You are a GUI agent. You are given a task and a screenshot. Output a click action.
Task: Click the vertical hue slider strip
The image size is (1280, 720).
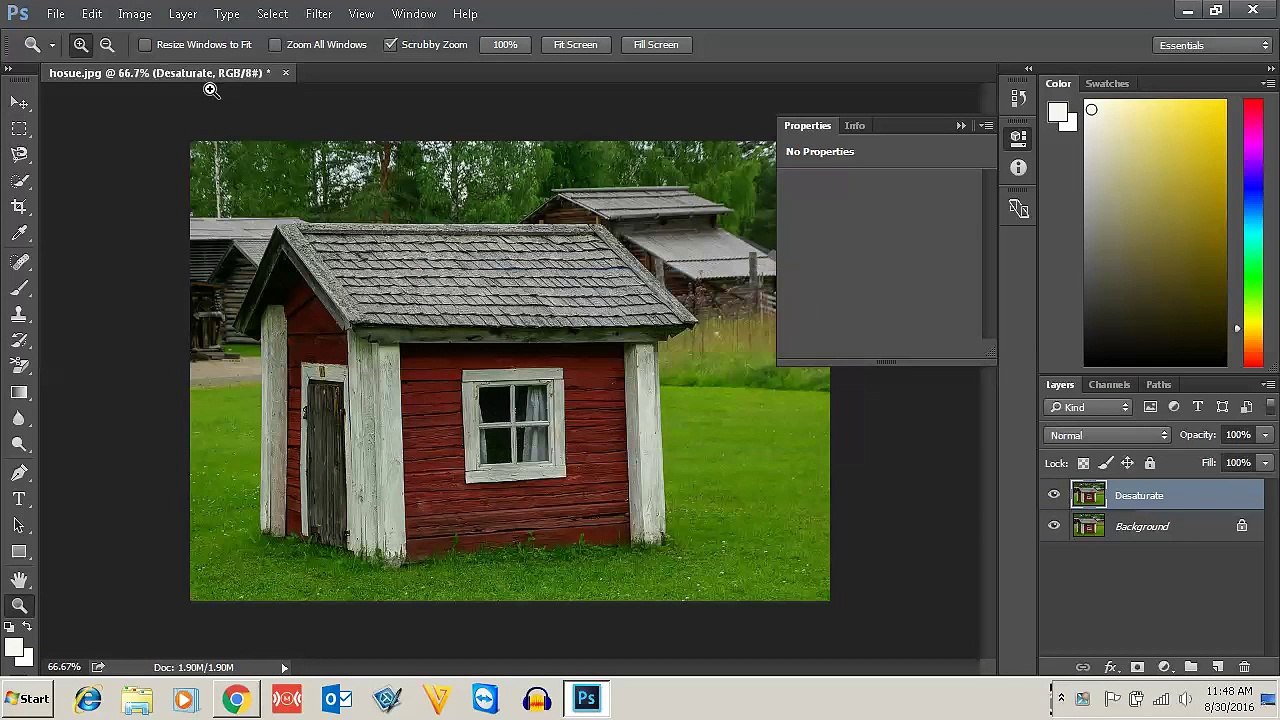pos(1252,232)
